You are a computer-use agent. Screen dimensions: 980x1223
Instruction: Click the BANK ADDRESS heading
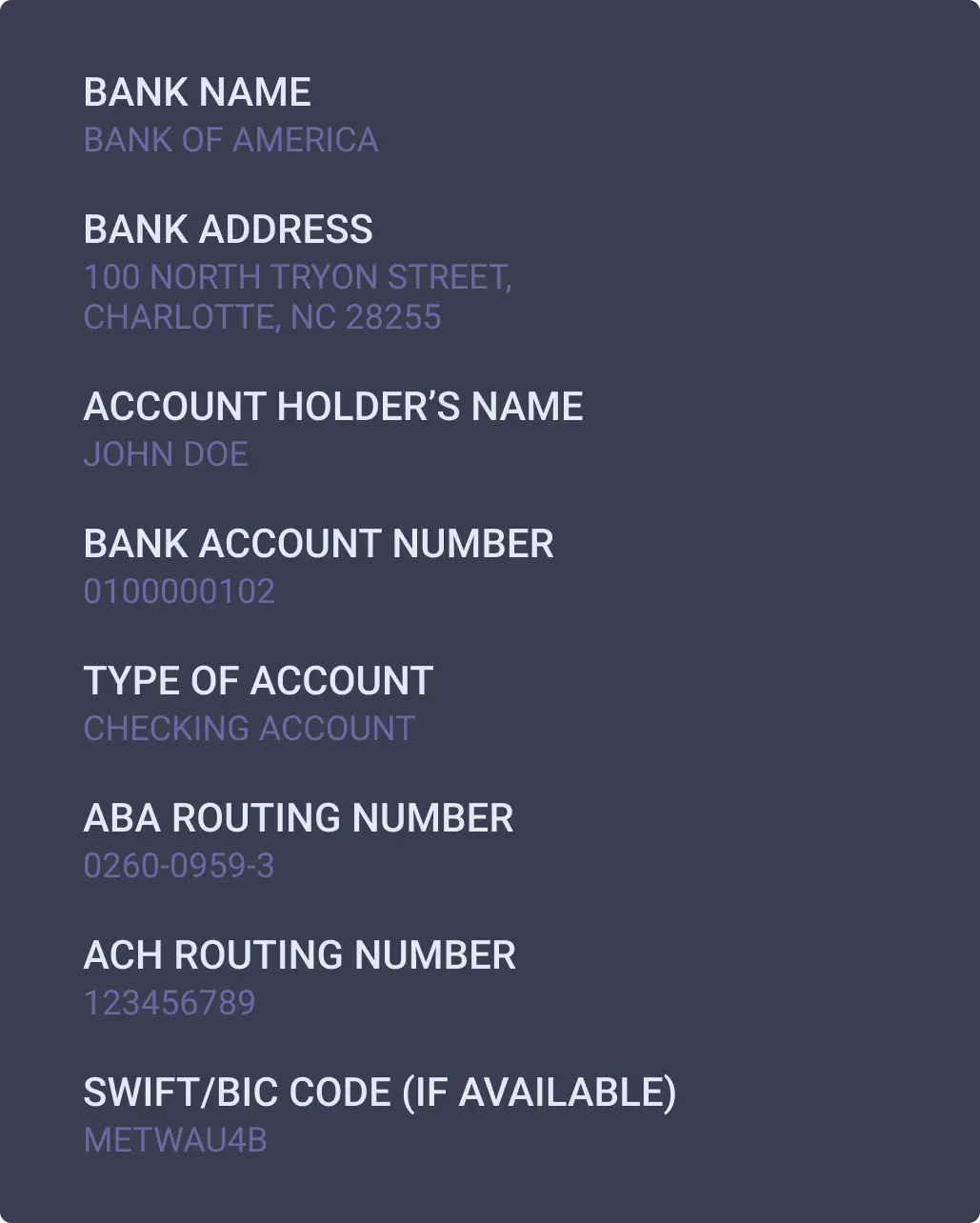[x=228, y=230]
